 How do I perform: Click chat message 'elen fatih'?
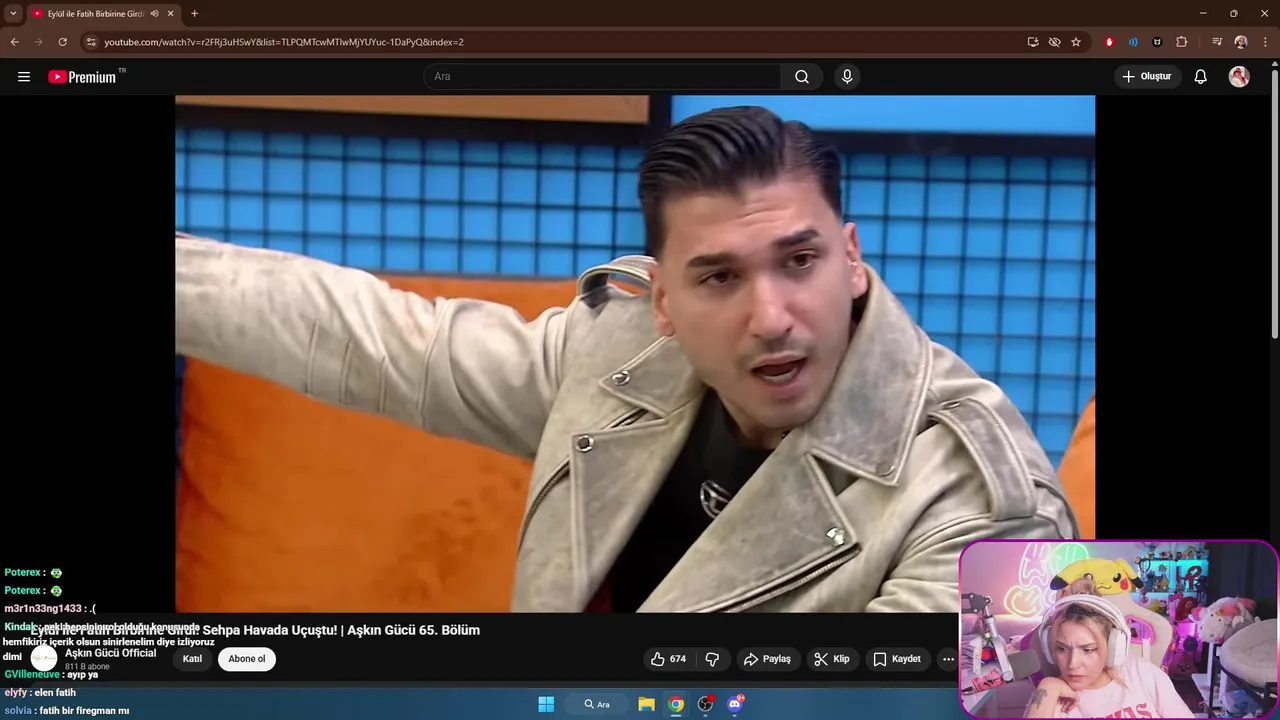click(x=55, y=693)
